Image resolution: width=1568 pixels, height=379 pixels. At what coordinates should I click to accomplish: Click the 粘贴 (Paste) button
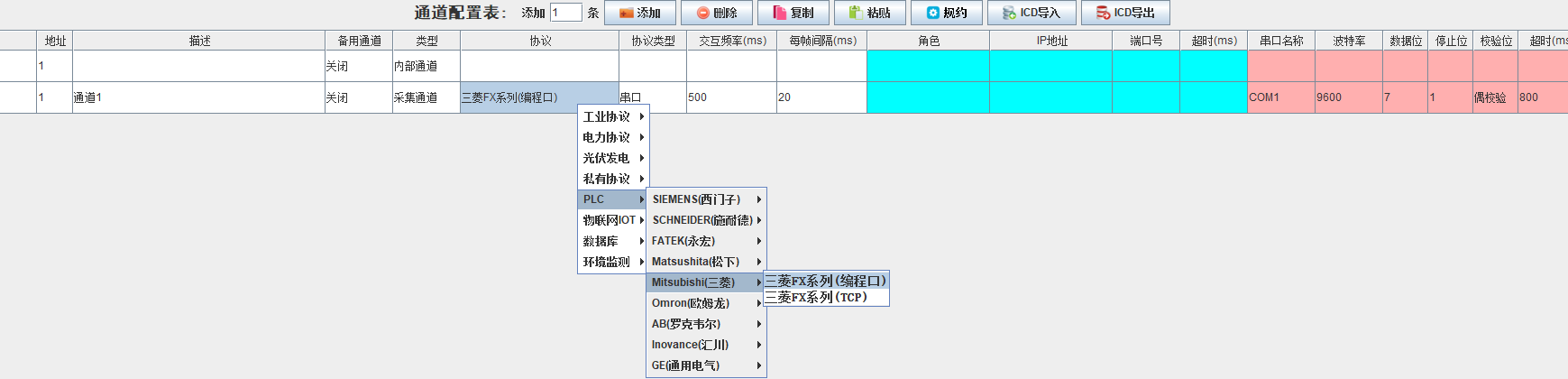(869, 13)
